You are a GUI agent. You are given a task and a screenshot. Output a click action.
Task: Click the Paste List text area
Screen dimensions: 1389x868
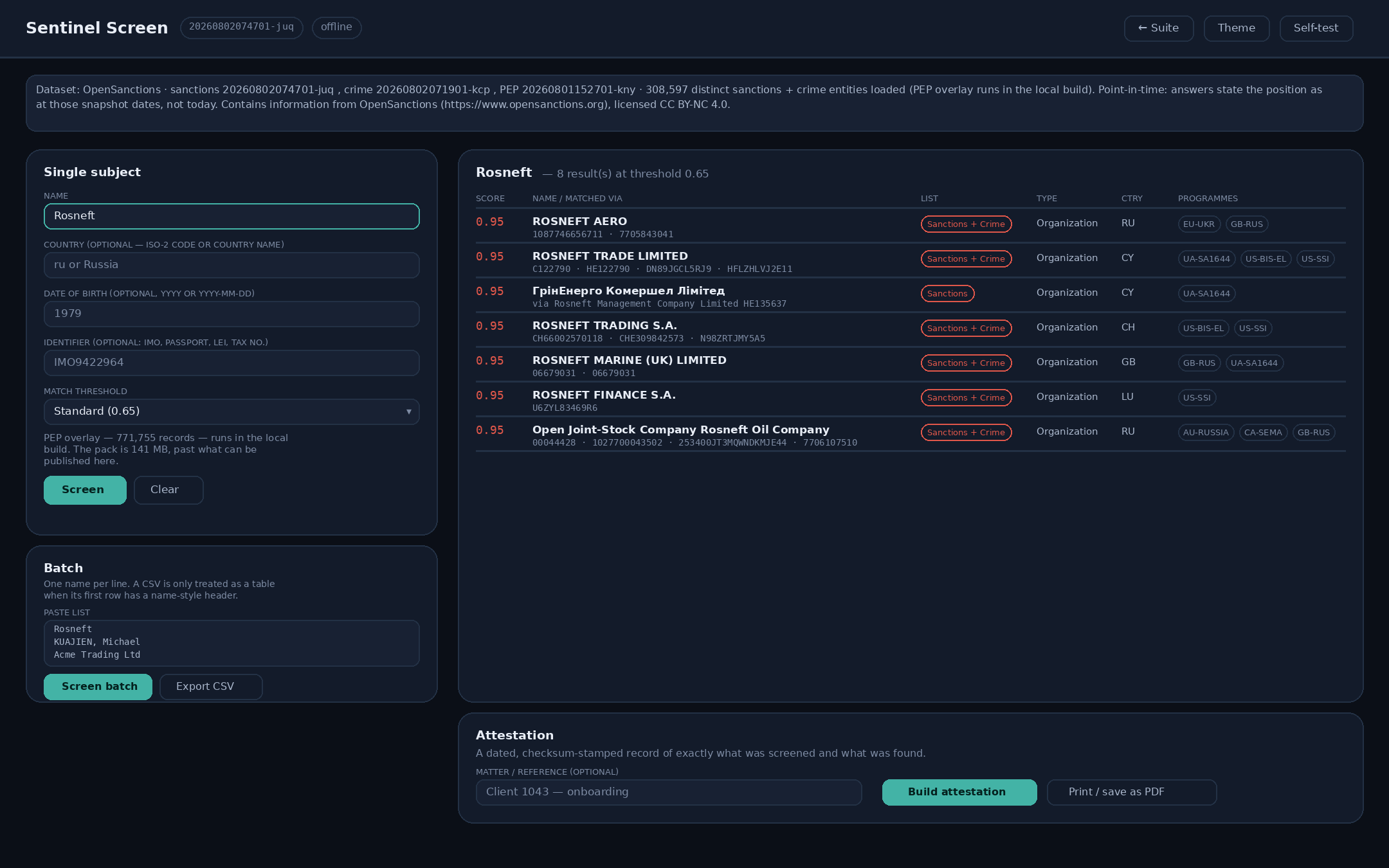coord(232,643)
